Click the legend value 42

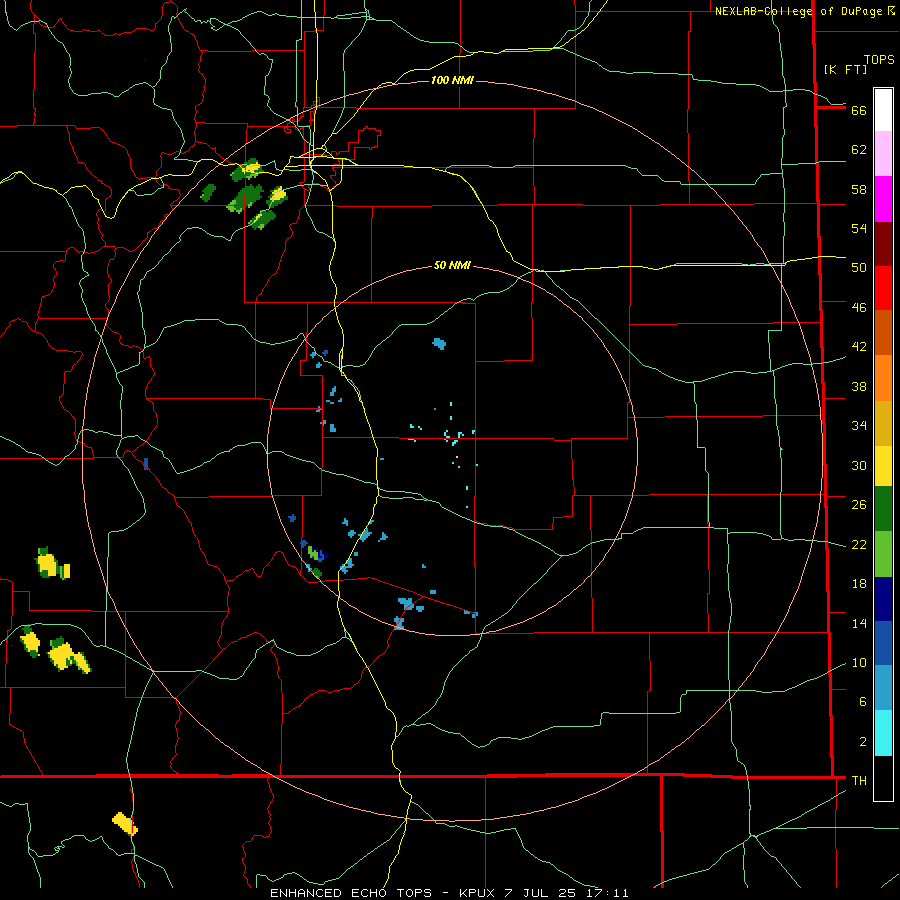click(x=859, y=347)
